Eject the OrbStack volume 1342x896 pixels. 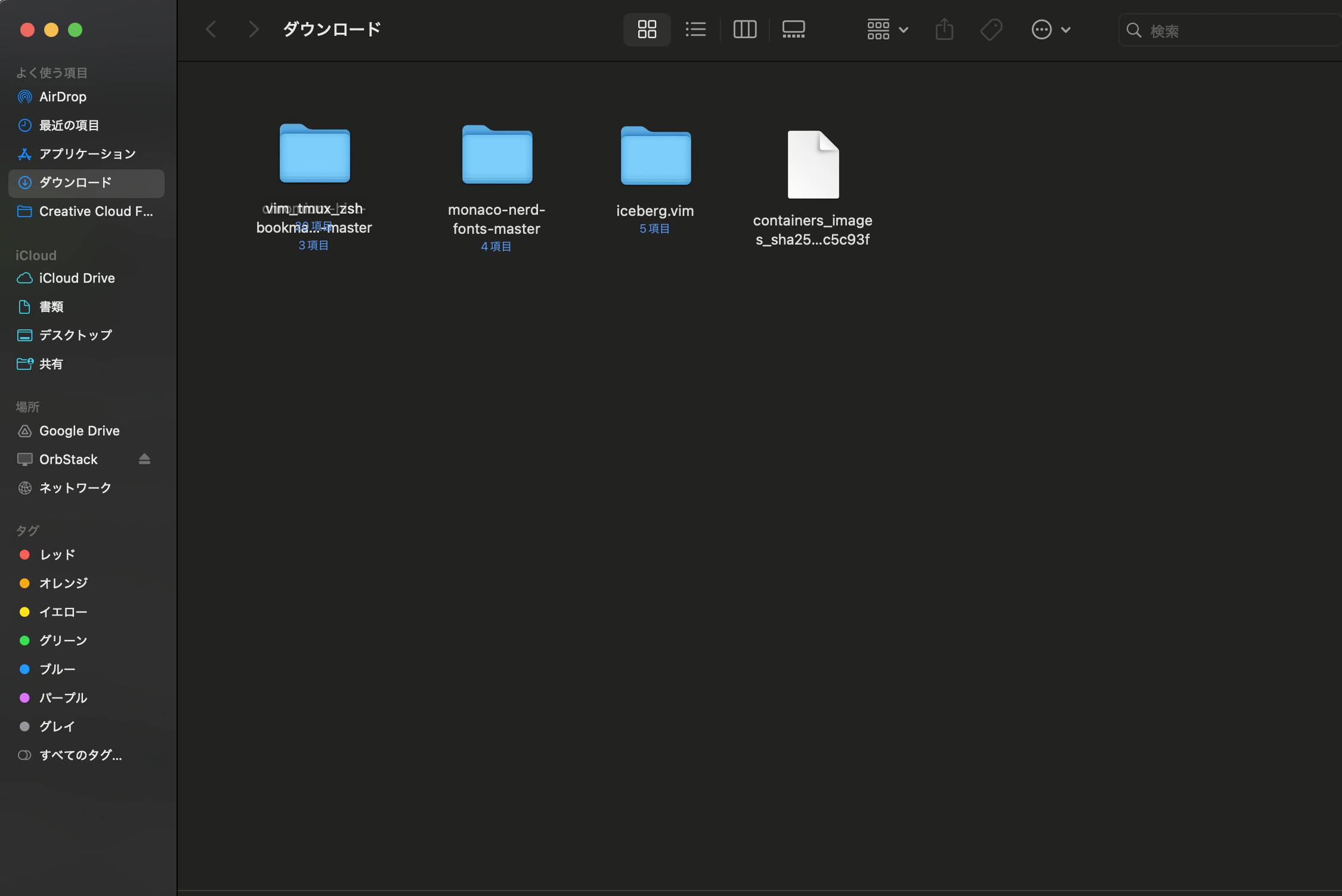click(144, 459)
